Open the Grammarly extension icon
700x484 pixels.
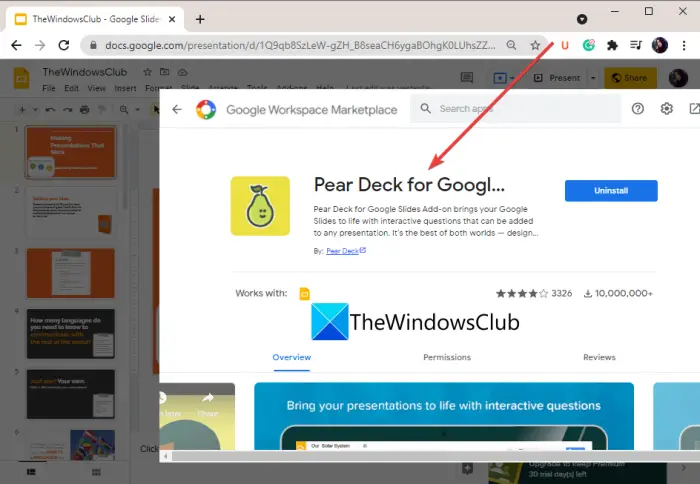[589, 45]
